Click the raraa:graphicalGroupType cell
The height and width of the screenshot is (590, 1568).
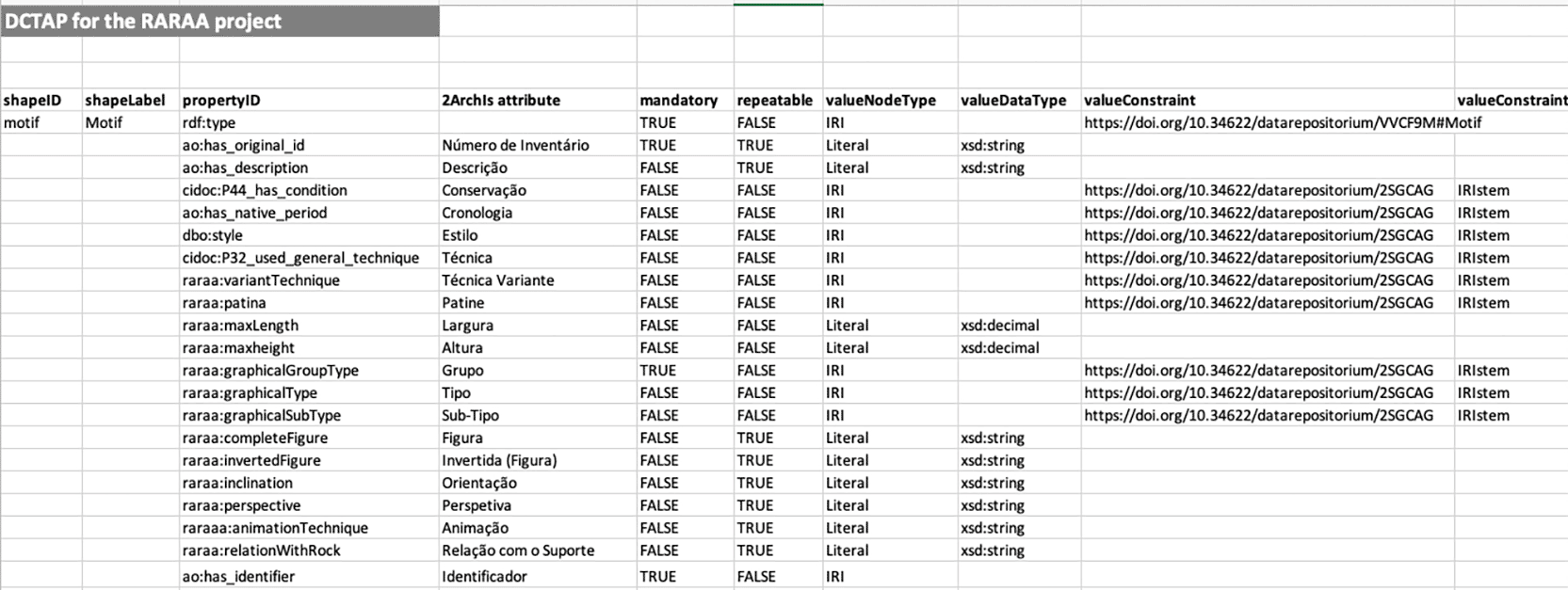309,370
